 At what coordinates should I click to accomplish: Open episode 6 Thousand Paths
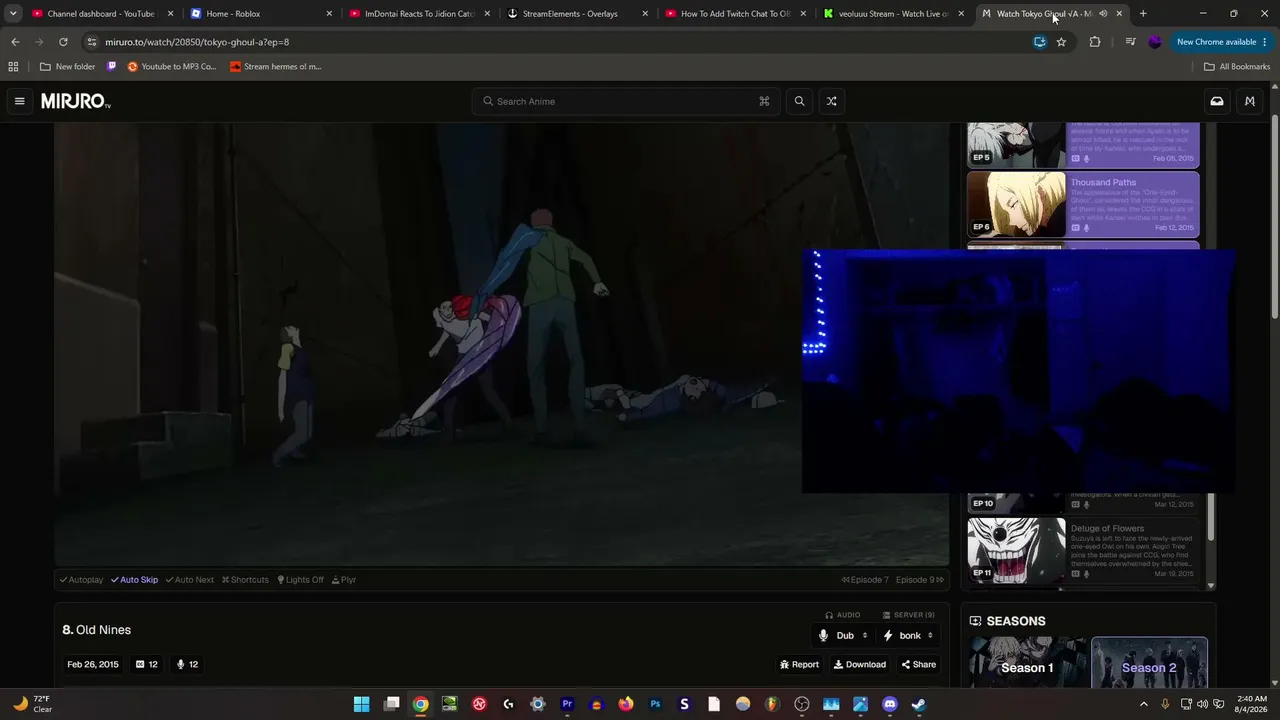click(1083, 205)
